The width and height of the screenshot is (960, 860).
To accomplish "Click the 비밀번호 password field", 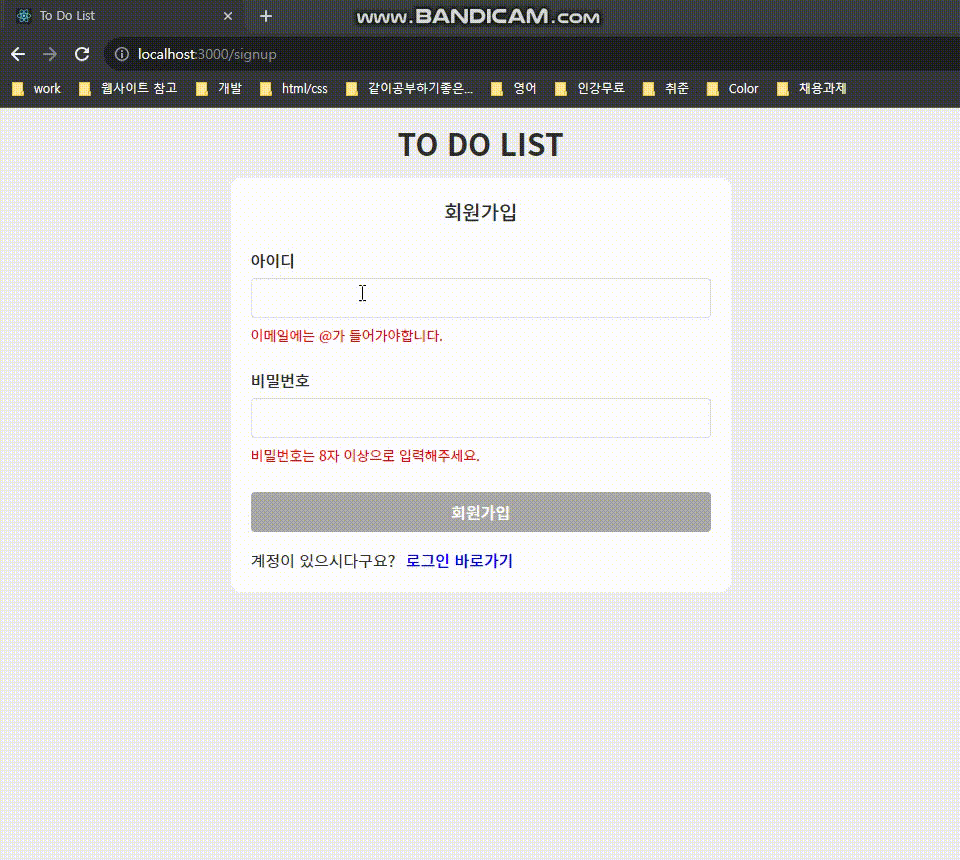I will point(480,417).
